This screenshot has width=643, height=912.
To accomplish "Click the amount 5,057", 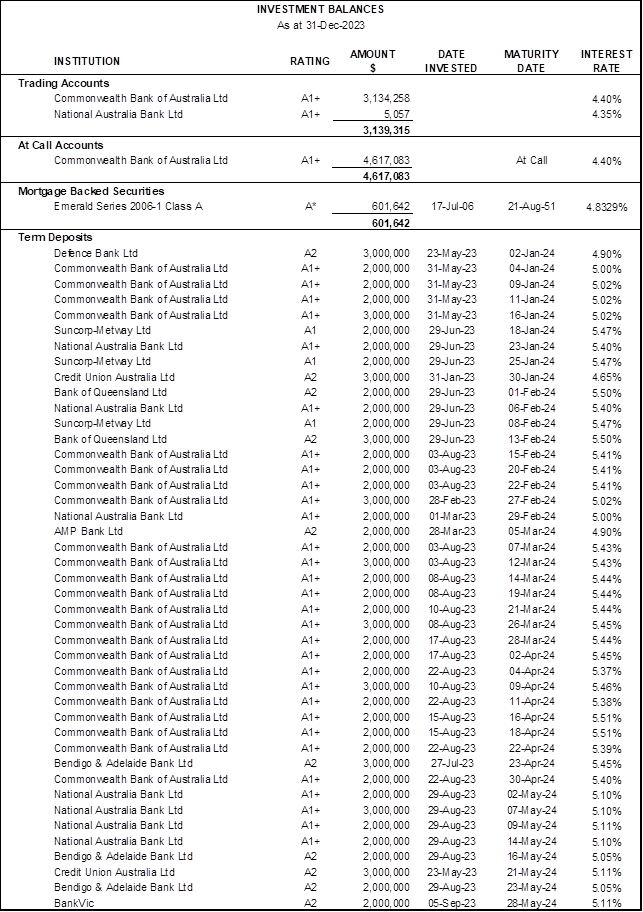I will (396, 115).
